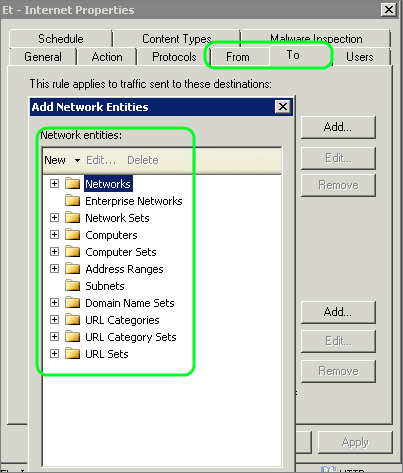Click the Networks folder icon
Viewport: 403px width, 473px height.
click(x=73, y=183)
